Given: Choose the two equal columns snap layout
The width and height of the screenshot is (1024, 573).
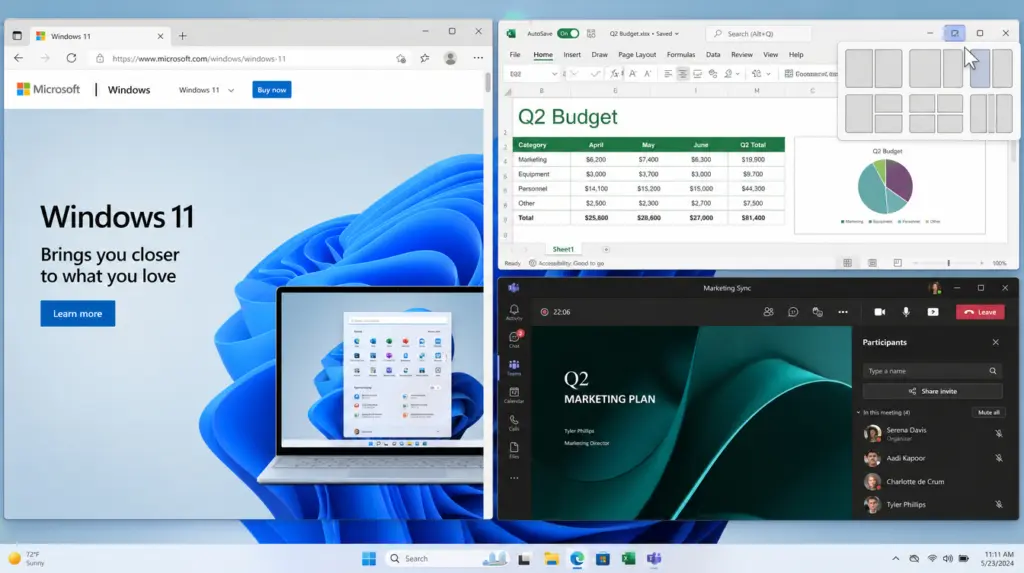Looking at the screenshot, I should click(873, 68).
